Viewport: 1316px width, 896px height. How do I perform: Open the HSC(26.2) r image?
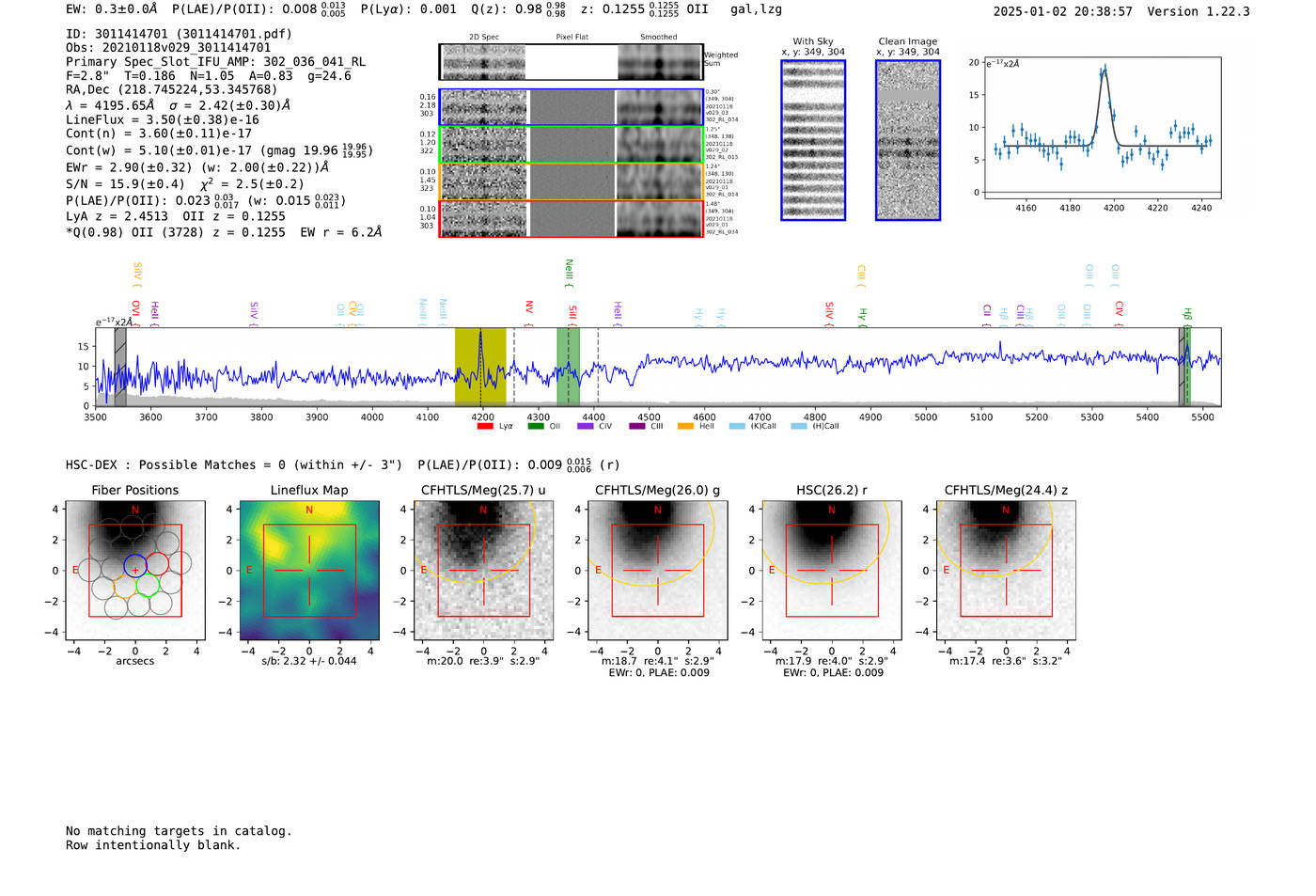[831, 571]
